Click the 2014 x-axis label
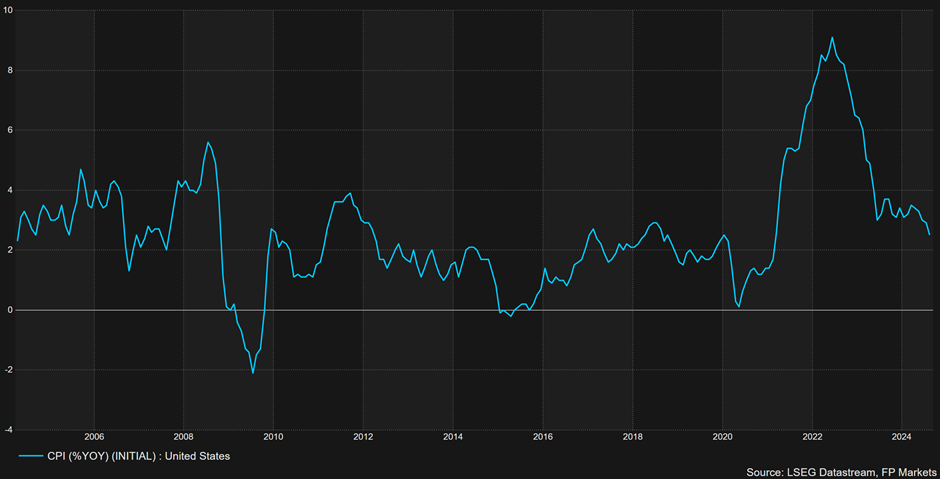Image resolution: width=940 pixels, height=479 pixels. click(453, 436)
